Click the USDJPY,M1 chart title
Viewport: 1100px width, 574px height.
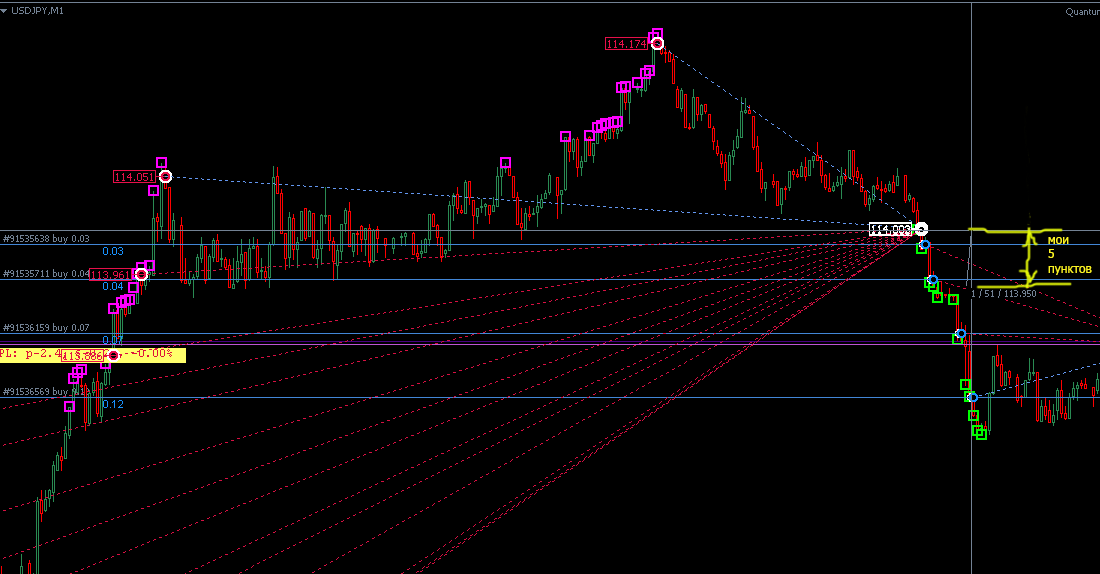click(x=37, y=11)
